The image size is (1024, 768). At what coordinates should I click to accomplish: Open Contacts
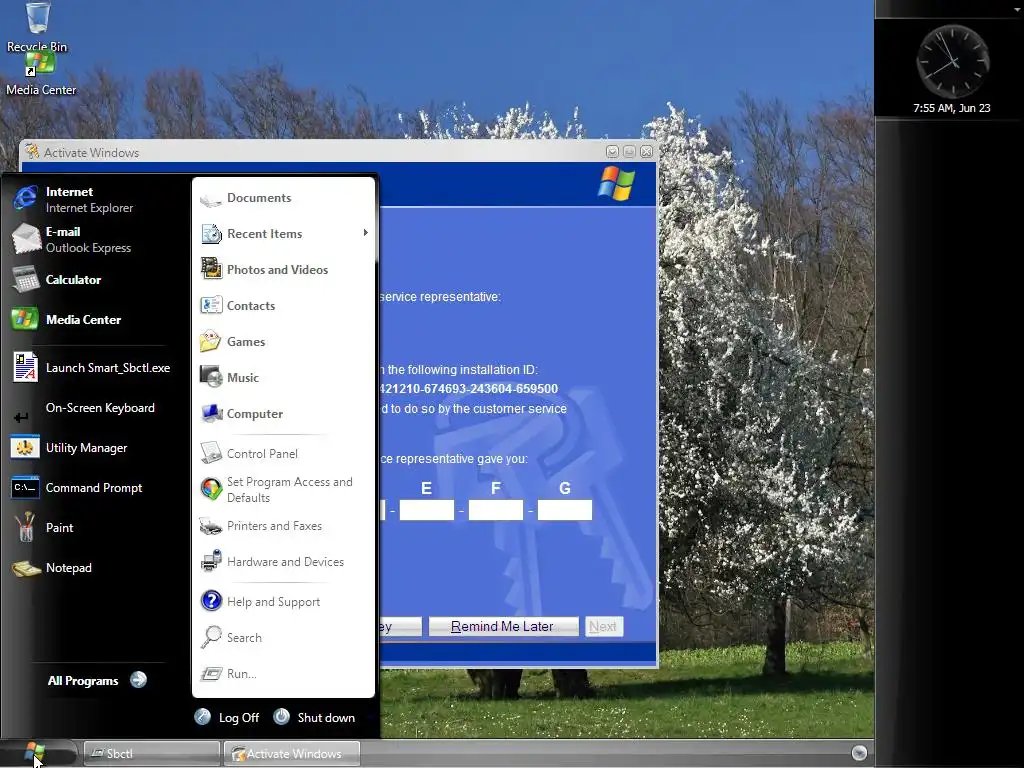point(251,306)
